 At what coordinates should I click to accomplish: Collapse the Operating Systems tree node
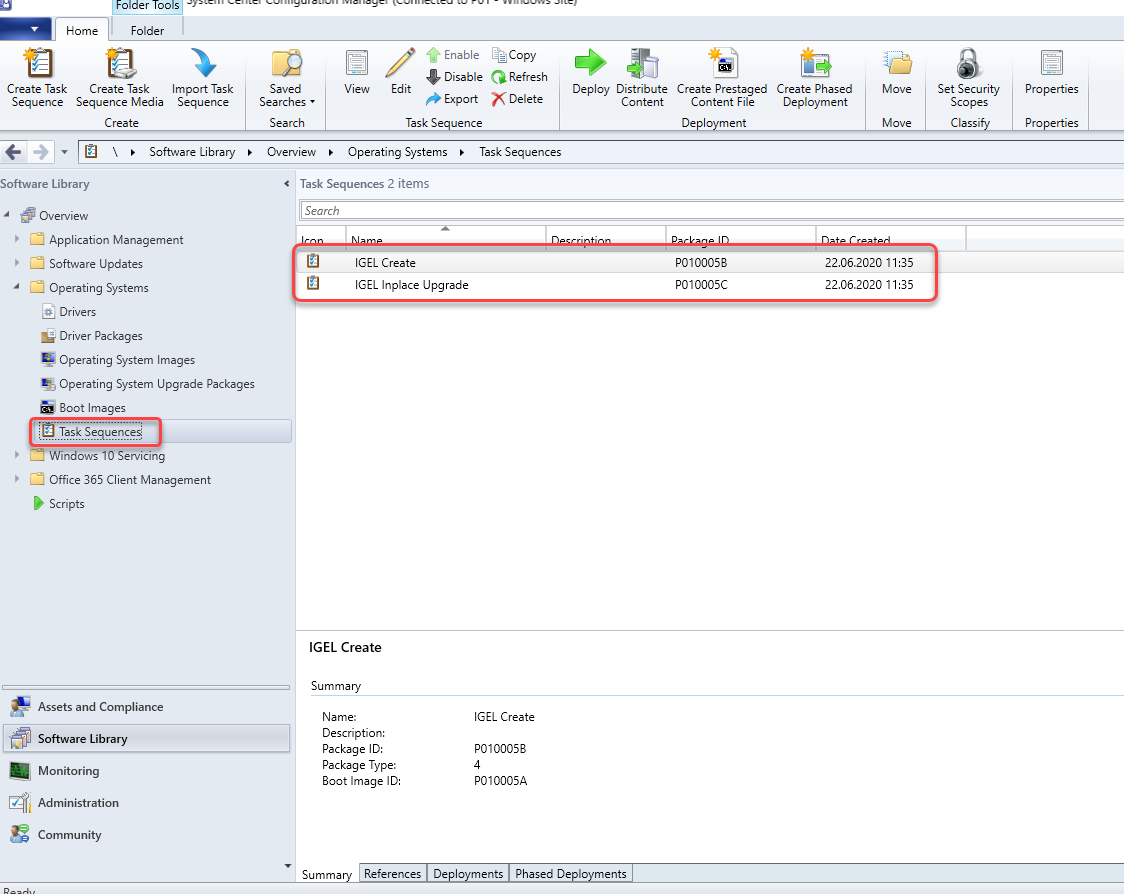(17, 288)
